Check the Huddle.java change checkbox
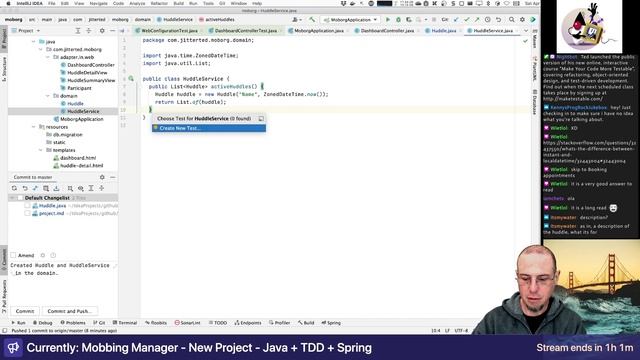 click(27, 205)
